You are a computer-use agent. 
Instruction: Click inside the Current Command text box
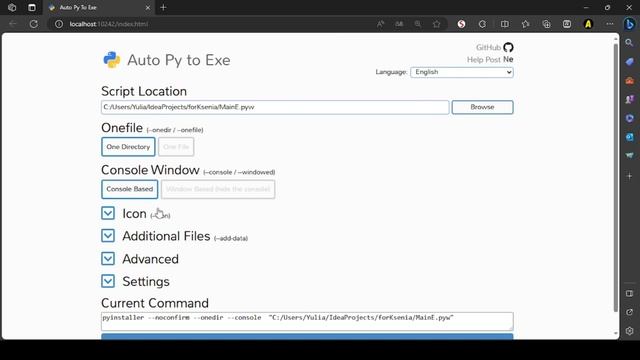[x=307, y=321]
